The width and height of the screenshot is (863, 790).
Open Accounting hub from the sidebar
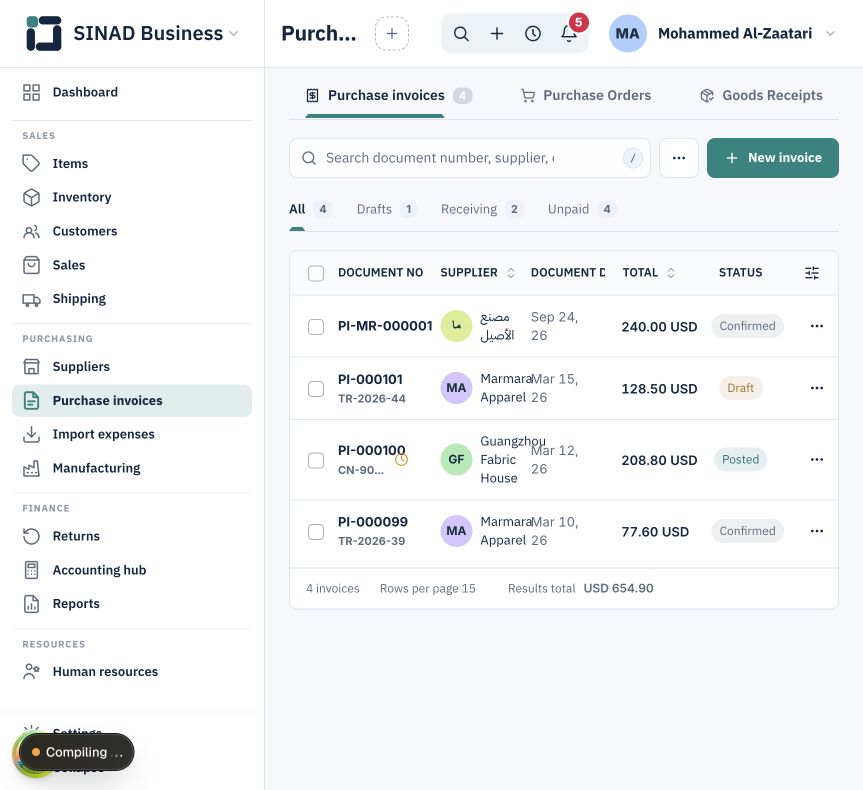pos(132,570)
